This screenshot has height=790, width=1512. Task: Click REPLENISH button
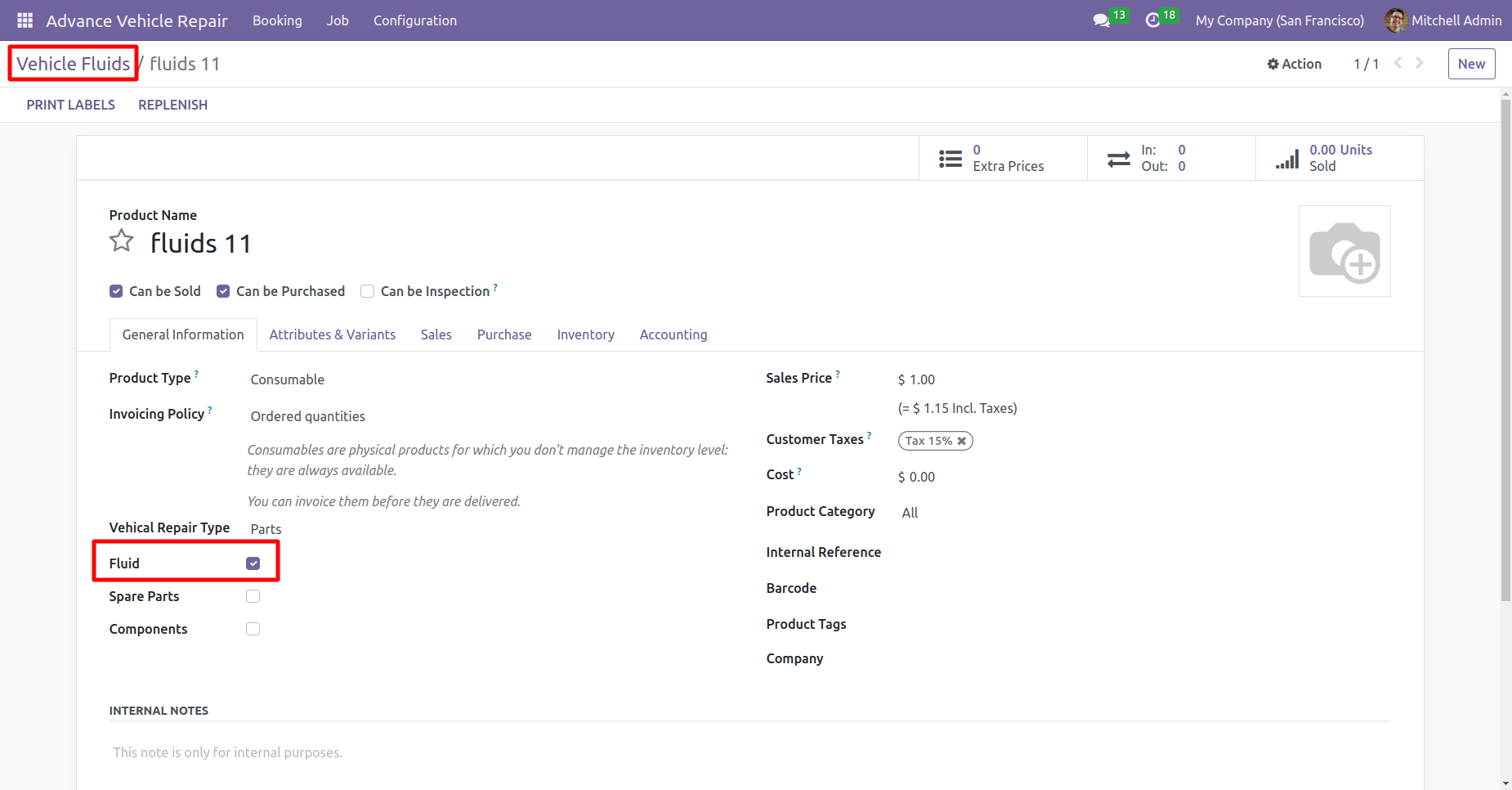[x=173, y=105]
